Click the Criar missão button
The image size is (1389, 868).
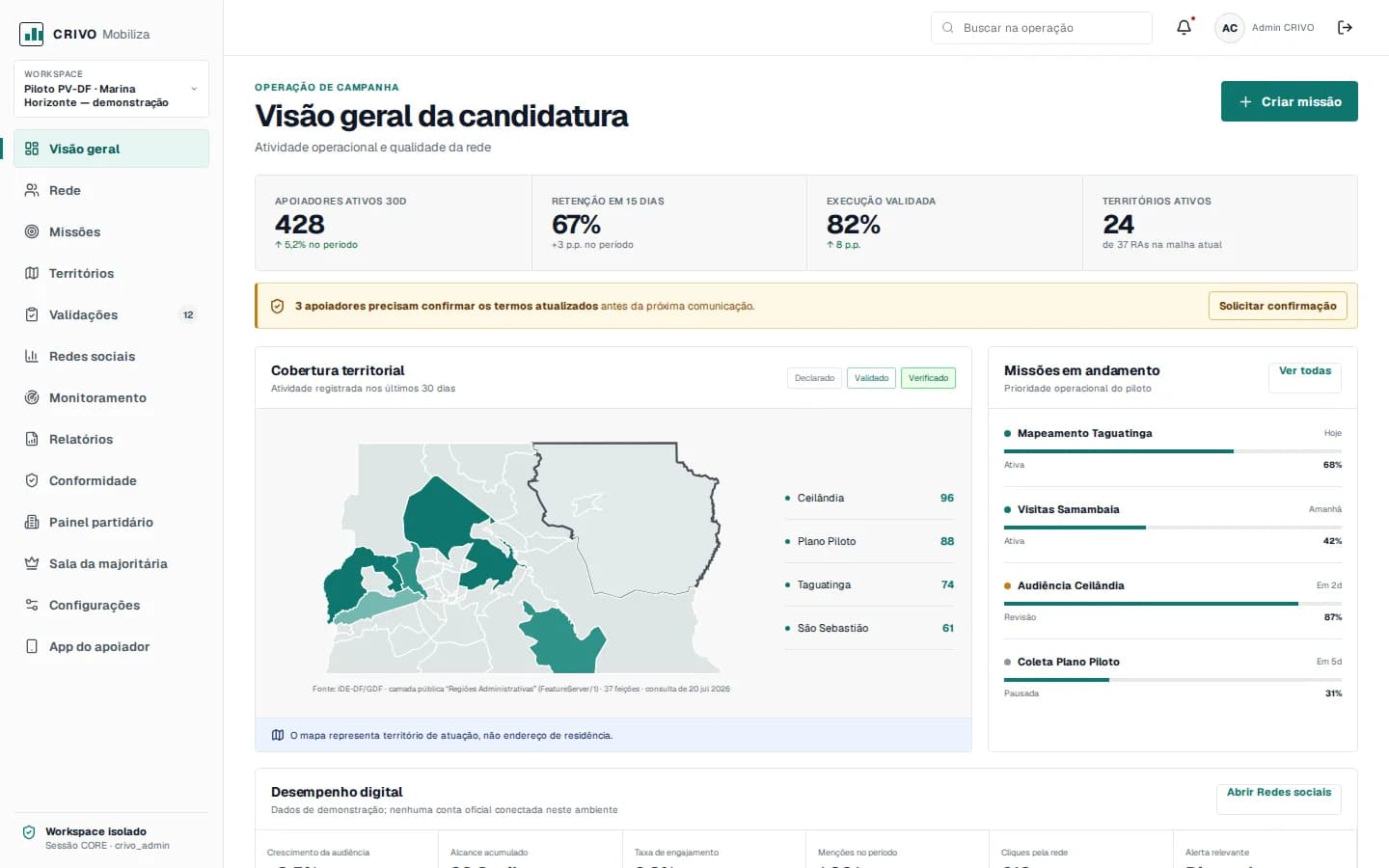(x=1289, y=101)
